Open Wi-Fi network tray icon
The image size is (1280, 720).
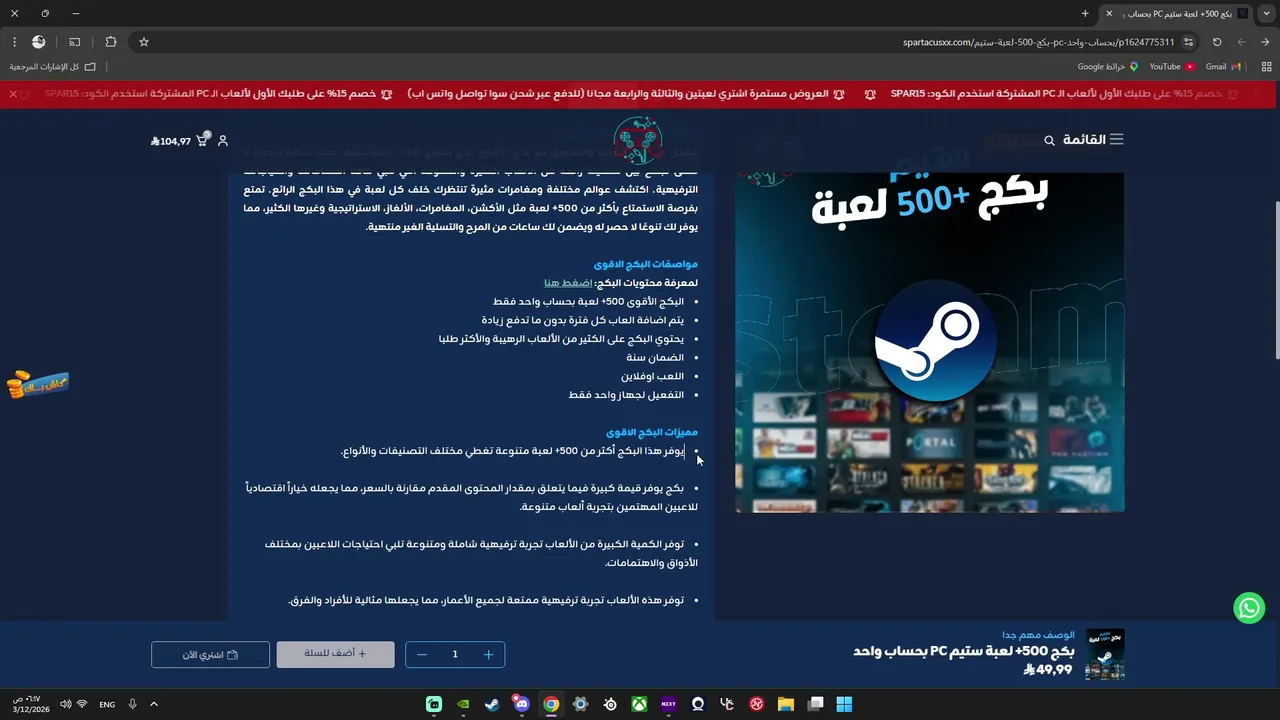click(82, 704)
